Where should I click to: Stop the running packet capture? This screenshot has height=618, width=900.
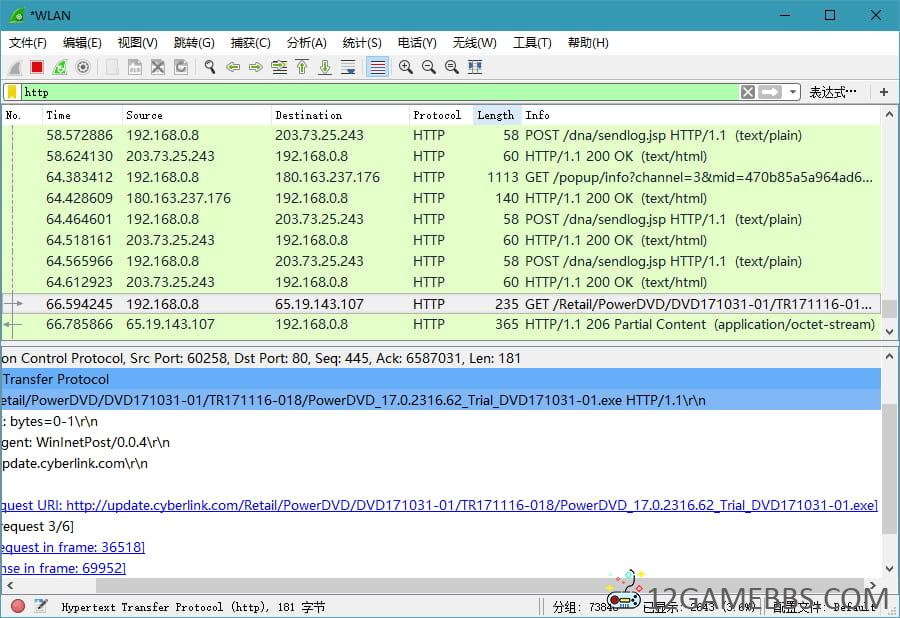37,67
